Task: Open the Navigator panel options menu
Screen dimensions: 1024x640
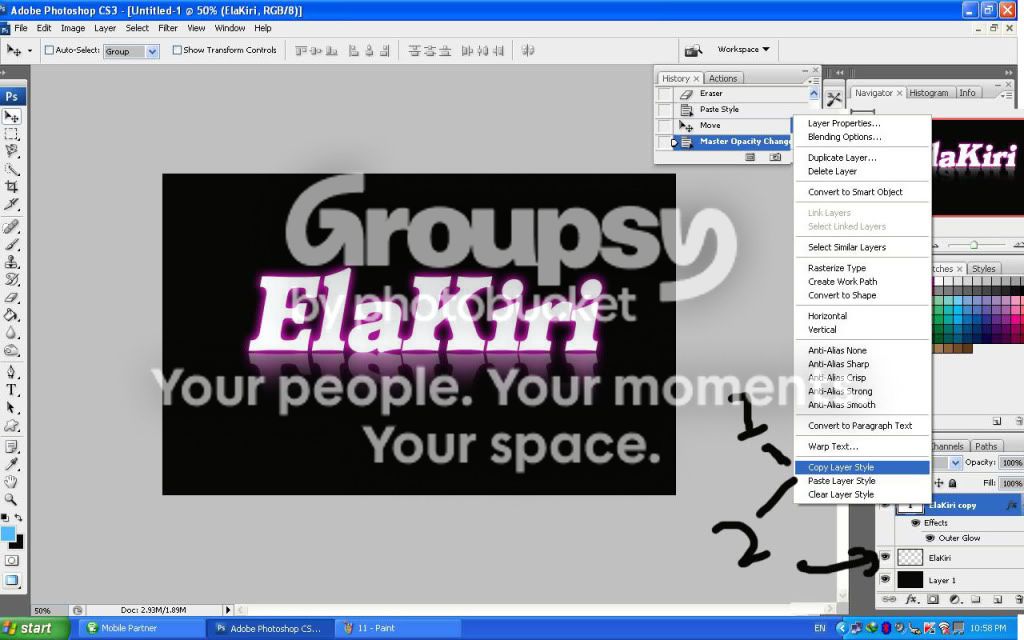Action: coord(1007,95)
